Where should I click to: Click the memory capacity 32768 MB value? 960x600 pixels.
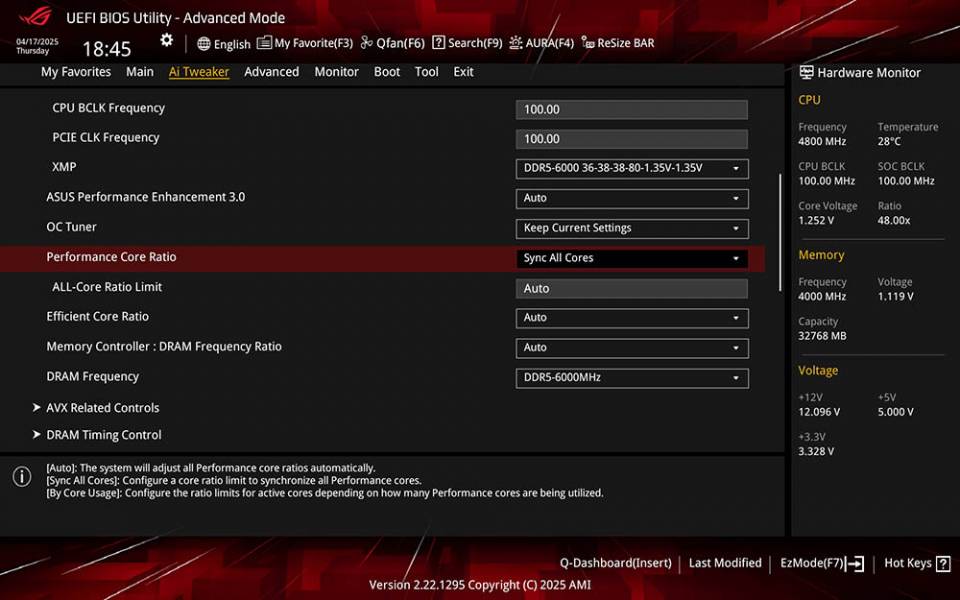[x=822, y=336]
